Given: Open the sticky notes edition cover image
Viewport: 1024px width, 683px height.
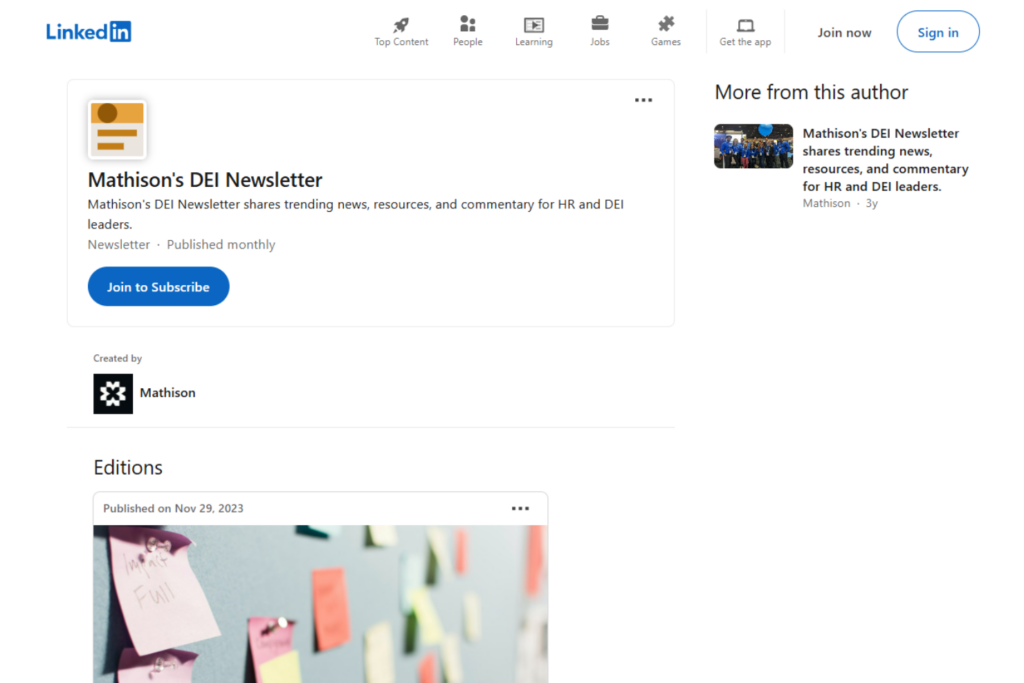Looking at the screenshot, I should [321, 604].
